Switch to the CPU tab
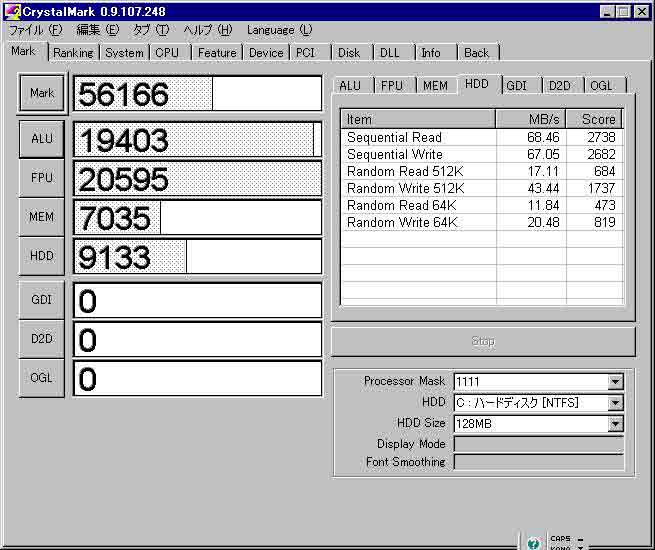The height and width of the screenshot is (550, 655). pyautogui.click(x=167, y=53)
